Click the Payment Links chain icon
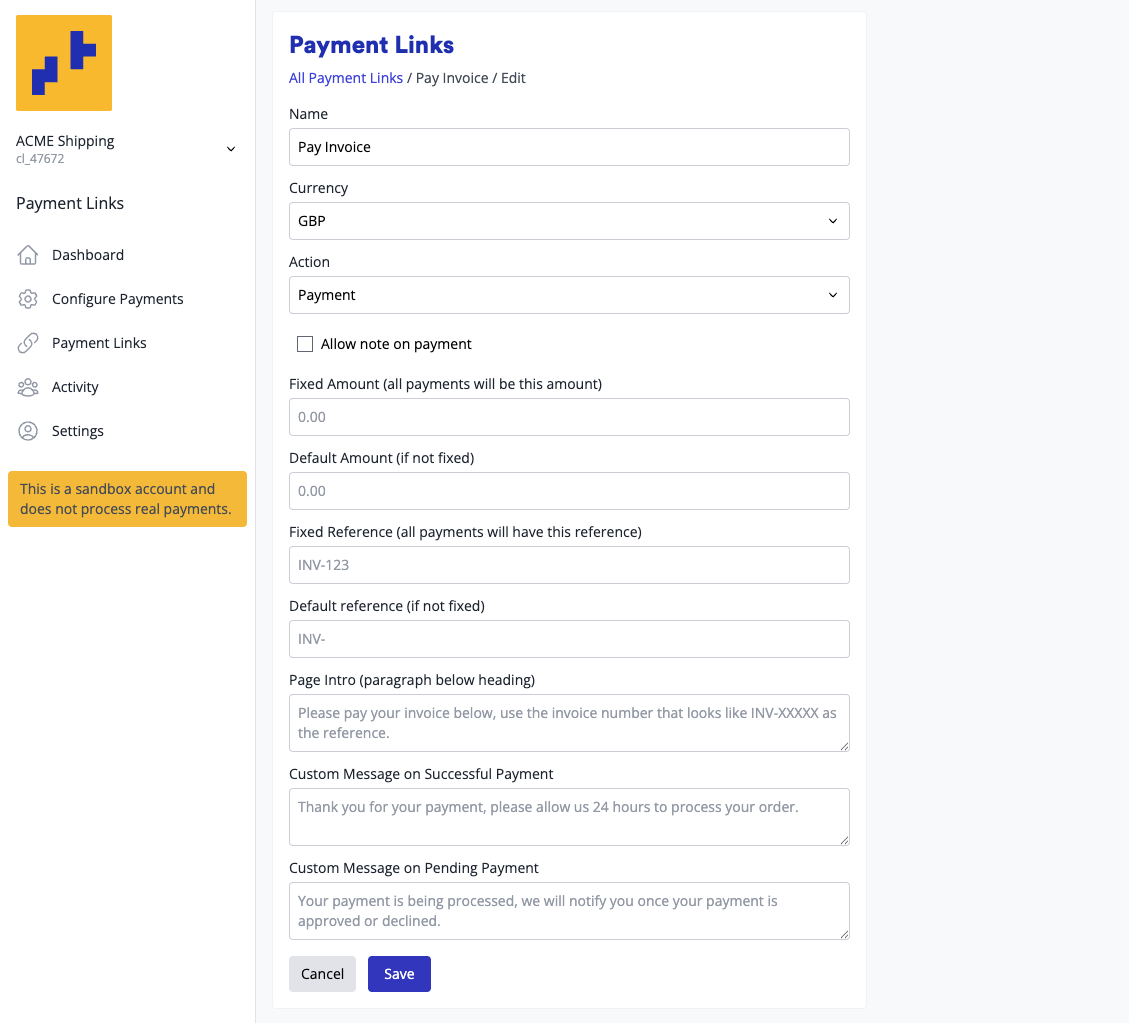 28,343
